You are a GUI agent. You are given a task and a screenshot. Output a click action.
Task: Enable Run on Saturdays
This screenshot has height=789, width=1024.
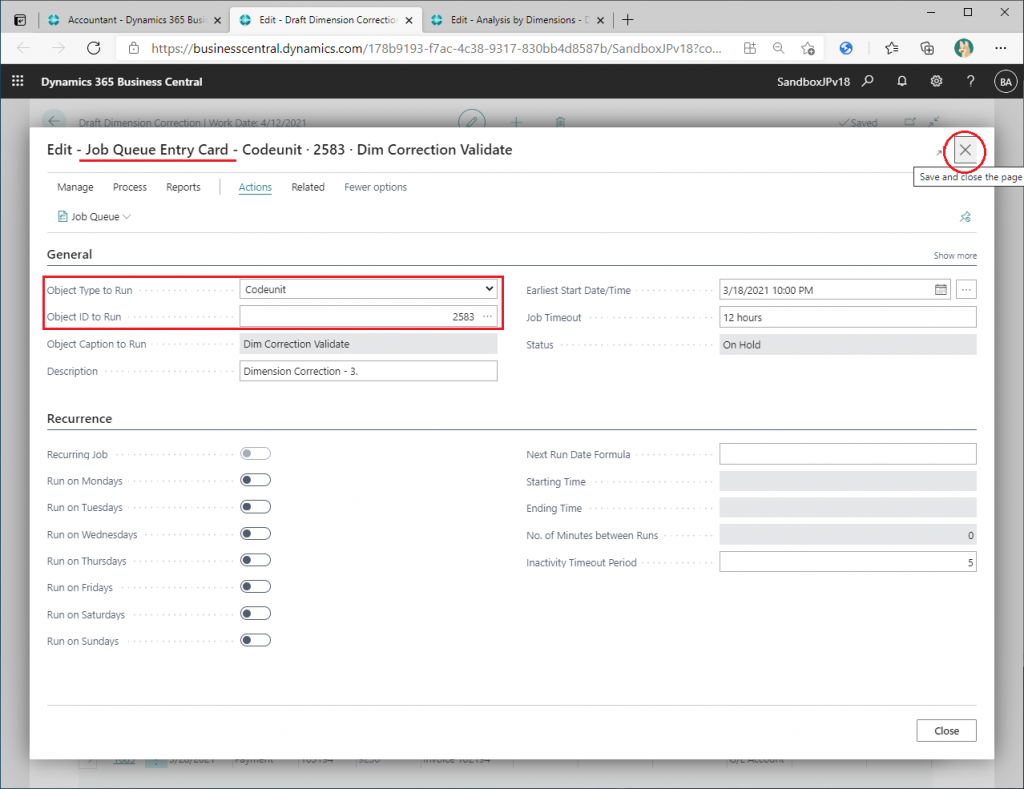pyautogui.click(x=255, y=613)
